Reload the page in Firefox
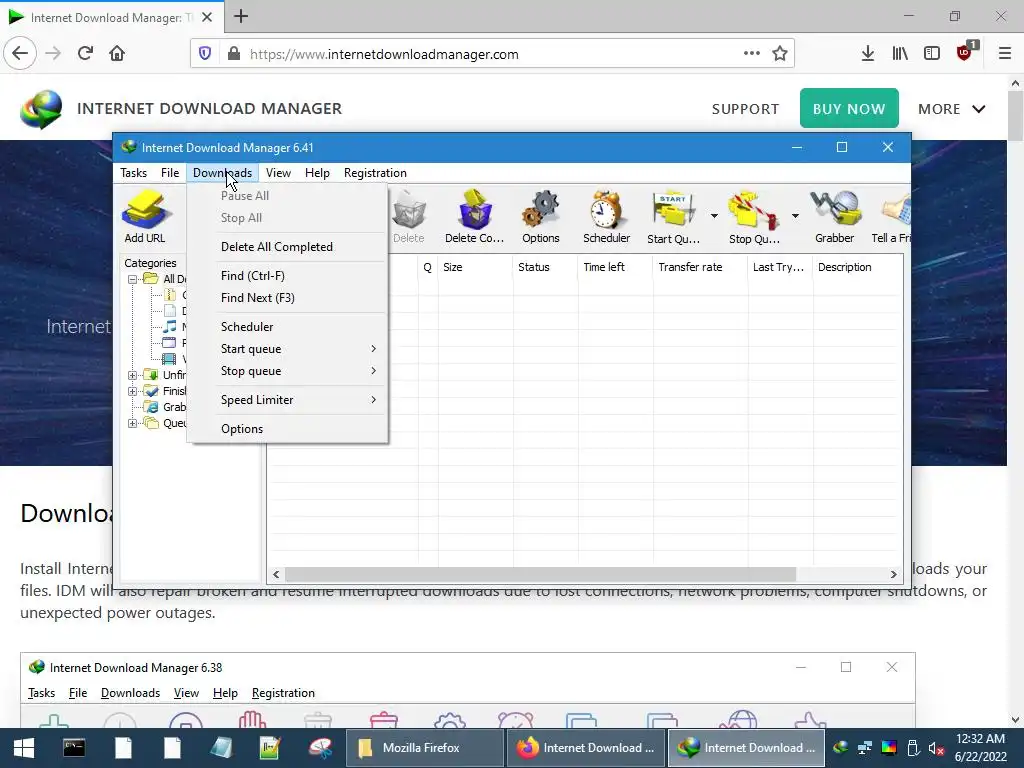1024x768 pixels. (x=86, y=54)
